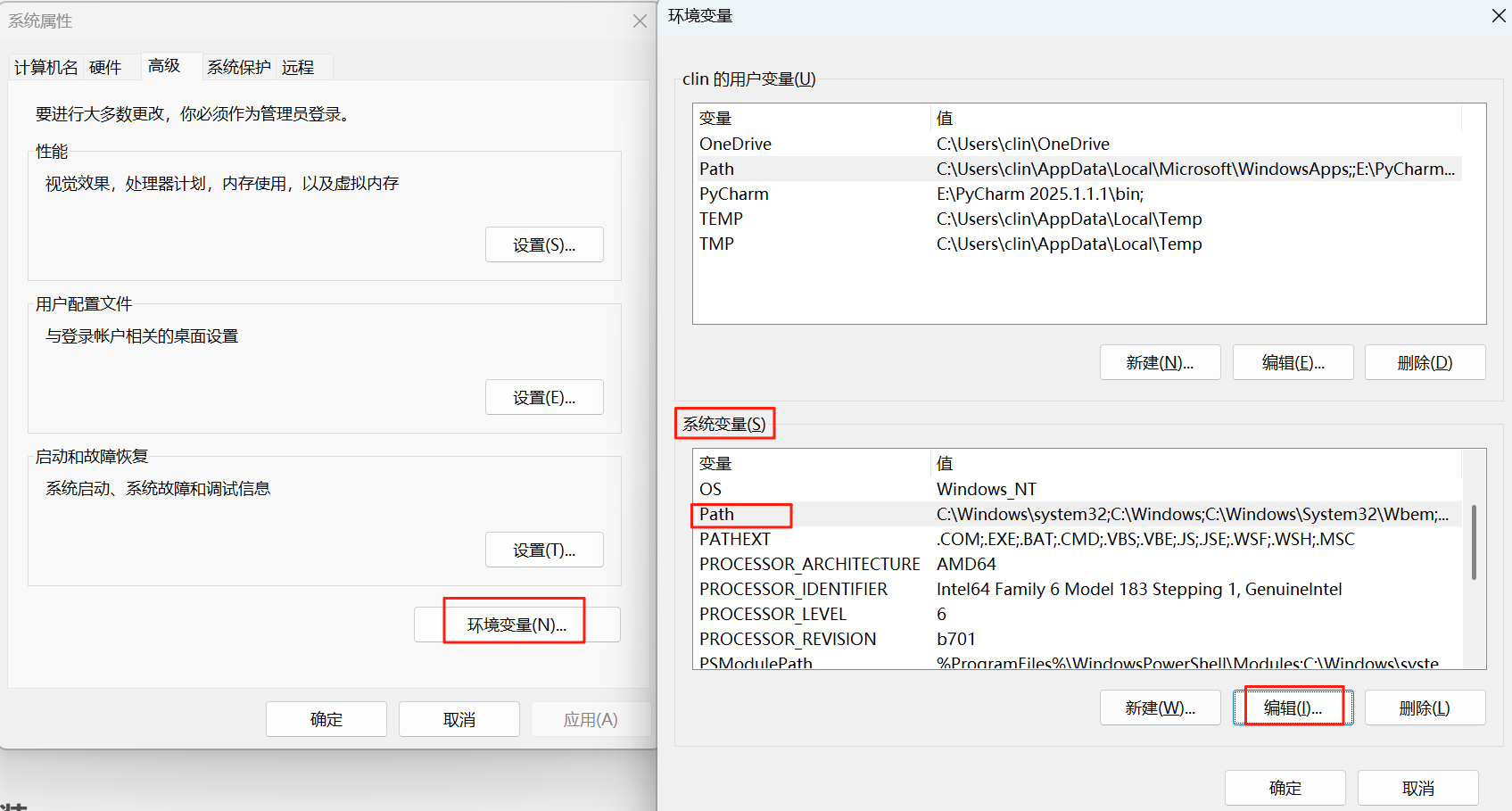Select the OneDrive user variable row
The width and height of the screenshot is (1512, 811).
tap(1078, 144)
